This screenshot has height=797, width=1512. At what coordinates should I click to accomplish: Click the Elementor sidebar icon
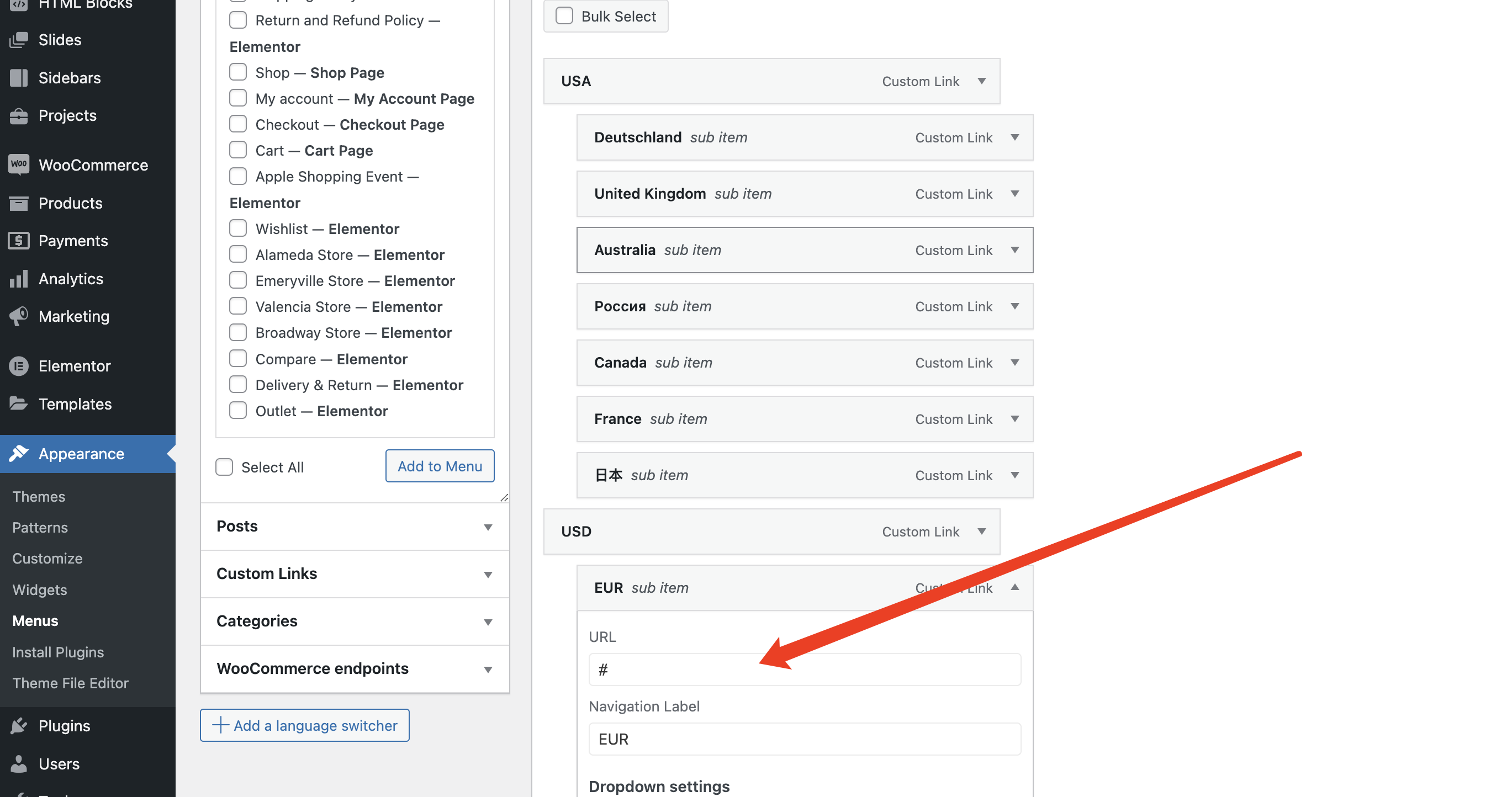(x=19, y=366)
